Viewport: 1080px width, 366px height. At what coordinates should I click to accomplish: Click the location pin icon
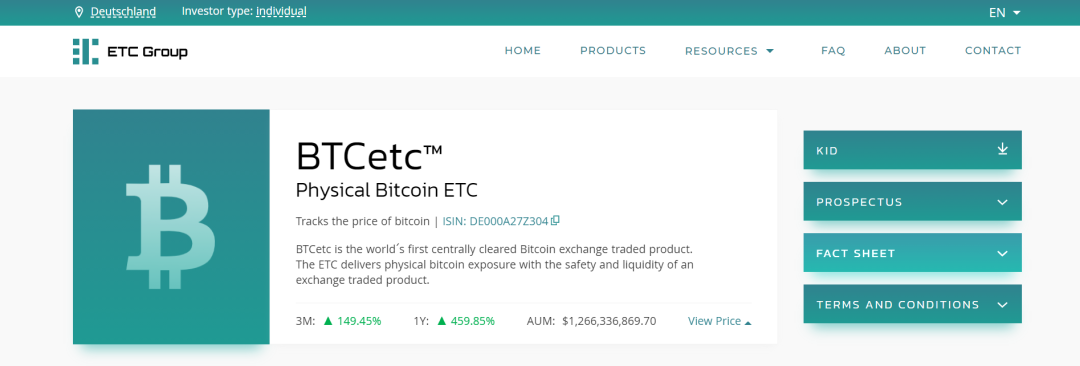click(79, 12)
